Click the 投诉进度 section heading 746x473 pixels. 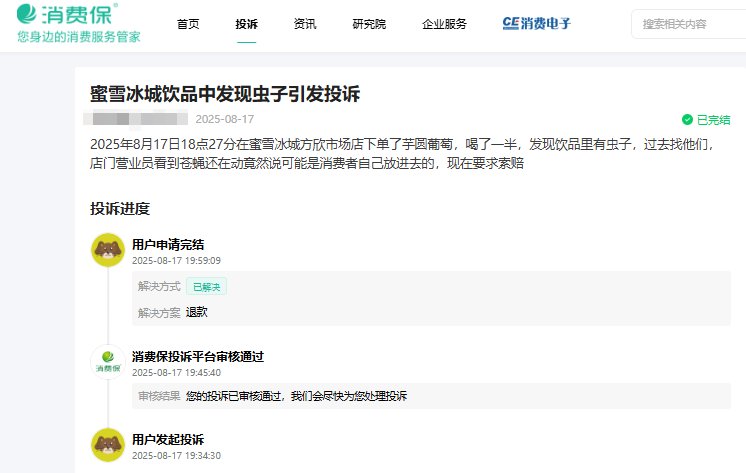(x=120, y=209)
